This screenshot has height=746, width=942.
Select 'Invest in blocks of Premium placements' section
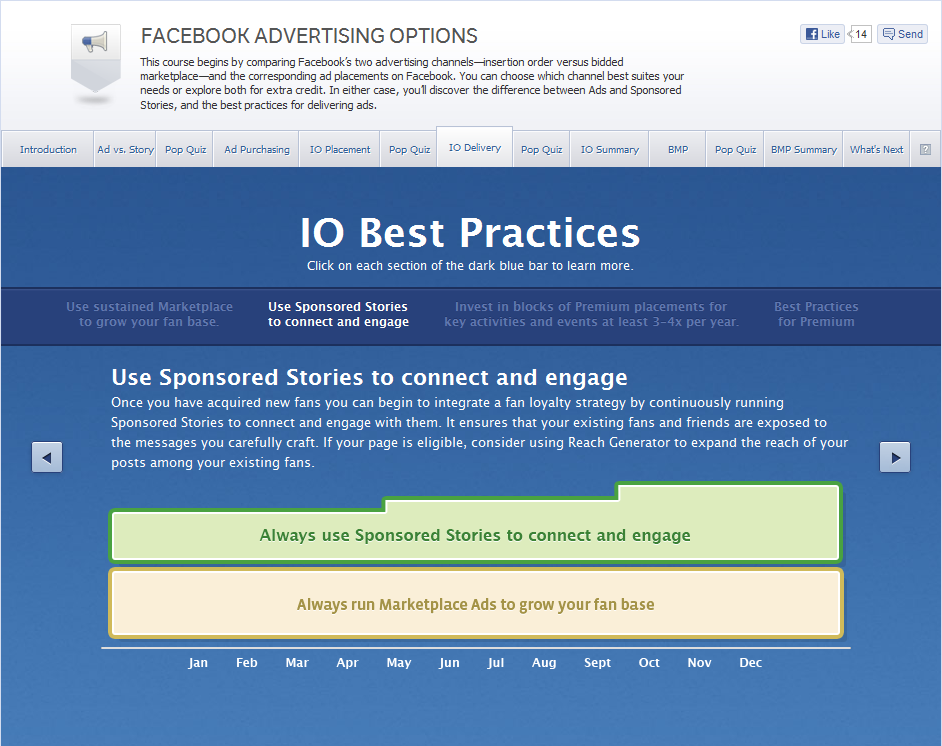(591, 314)
